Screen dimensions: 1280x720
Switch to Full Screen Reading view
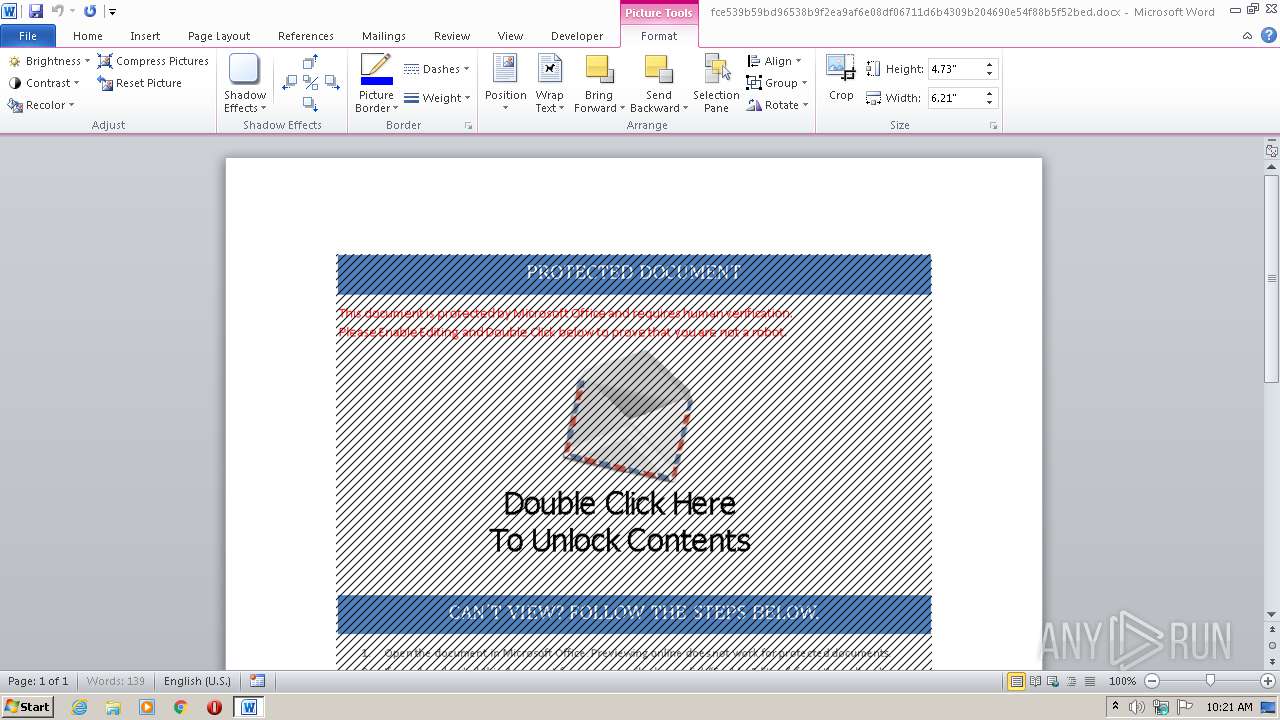(1034, 681)
